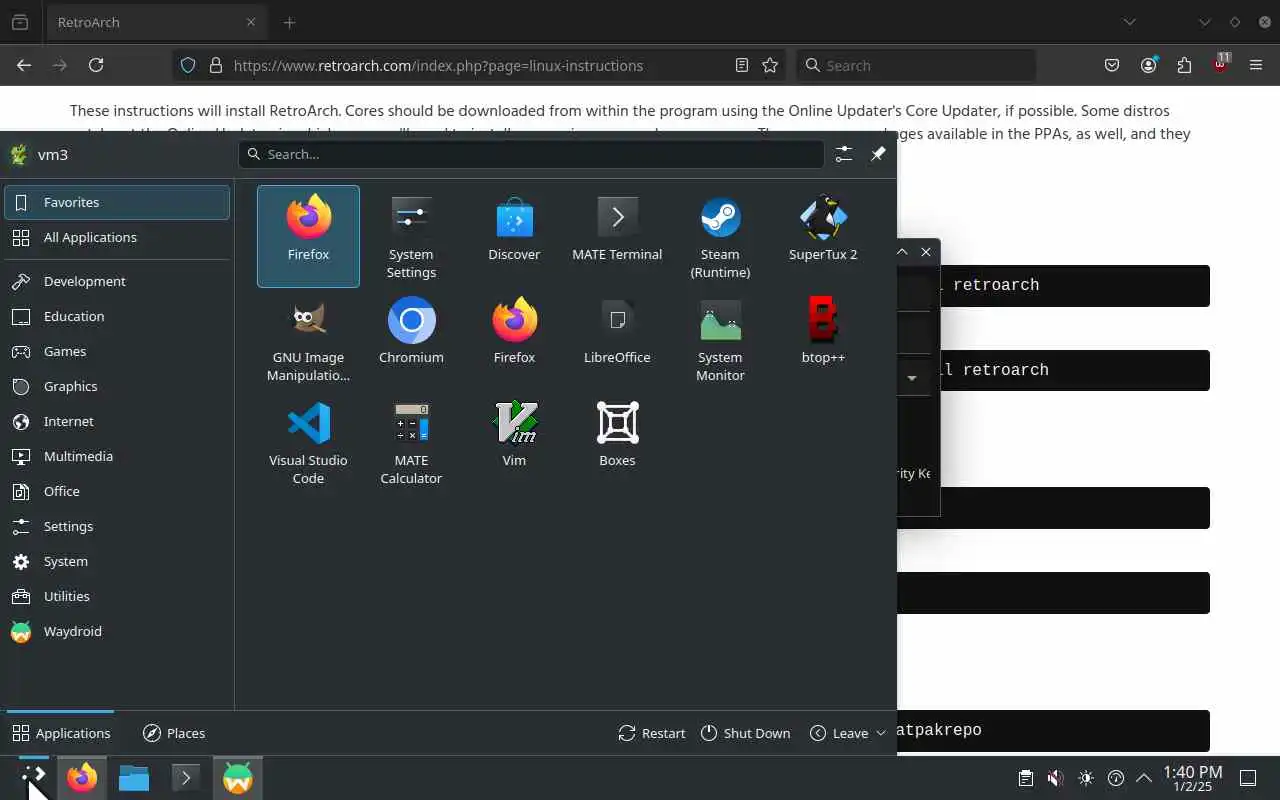Switch to the Places tab
This screenshot has height=800, width=1280.
(x=174, y=733)
